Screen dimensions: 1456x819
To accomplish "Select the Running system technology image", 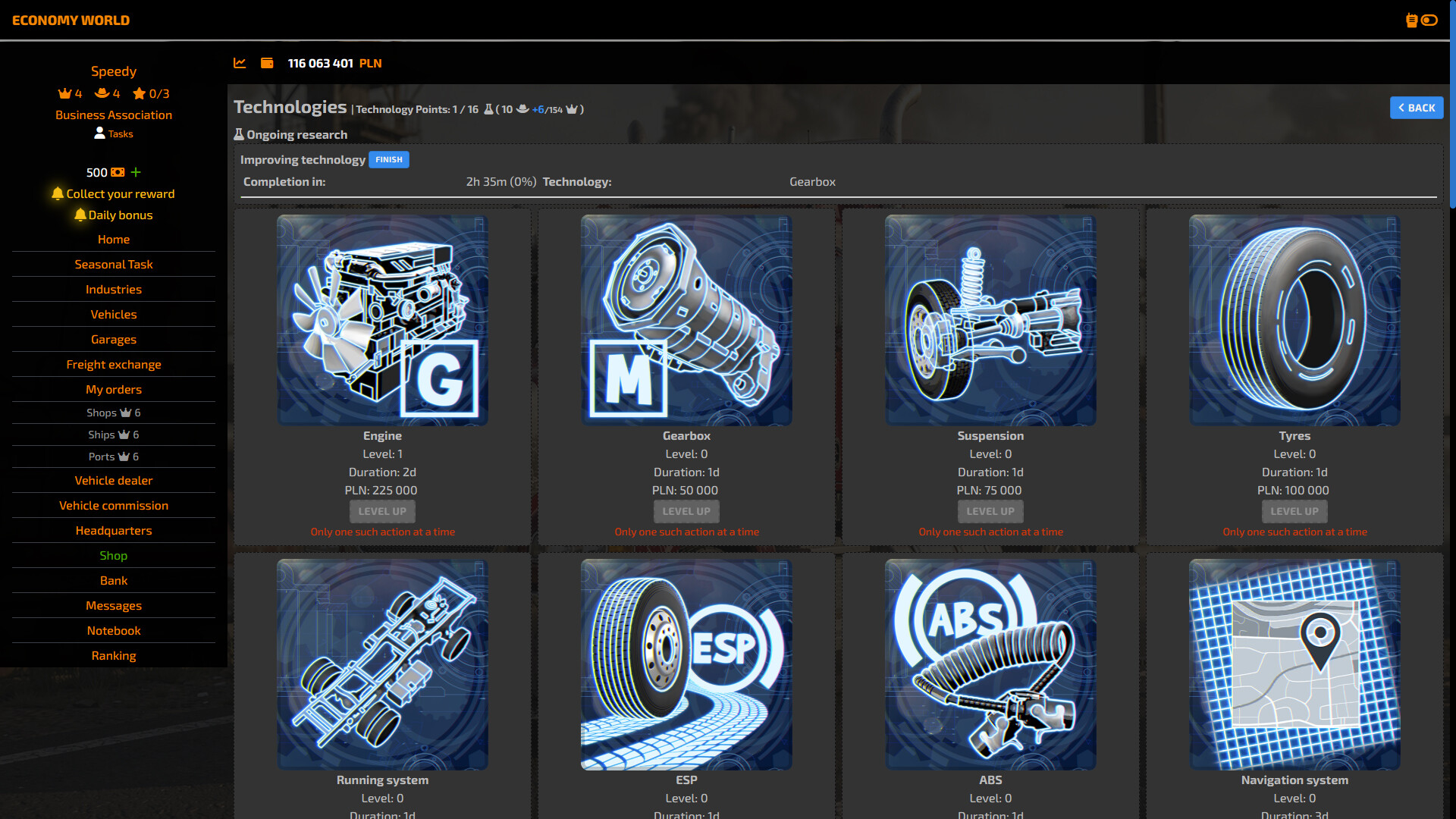I will pos(382,664).
